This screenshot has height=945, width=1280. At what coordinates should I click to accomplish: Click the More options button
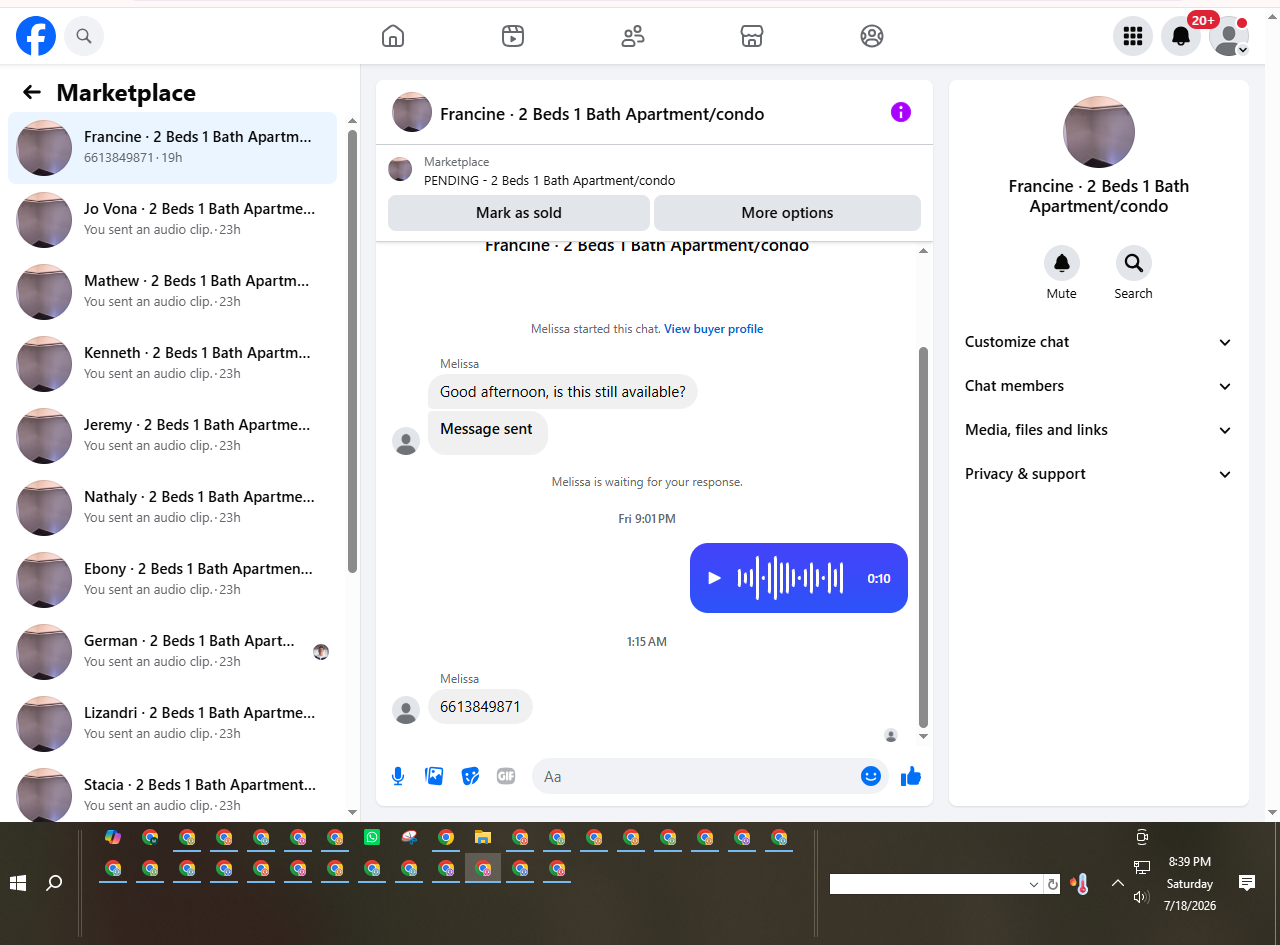tap(787, 213)
